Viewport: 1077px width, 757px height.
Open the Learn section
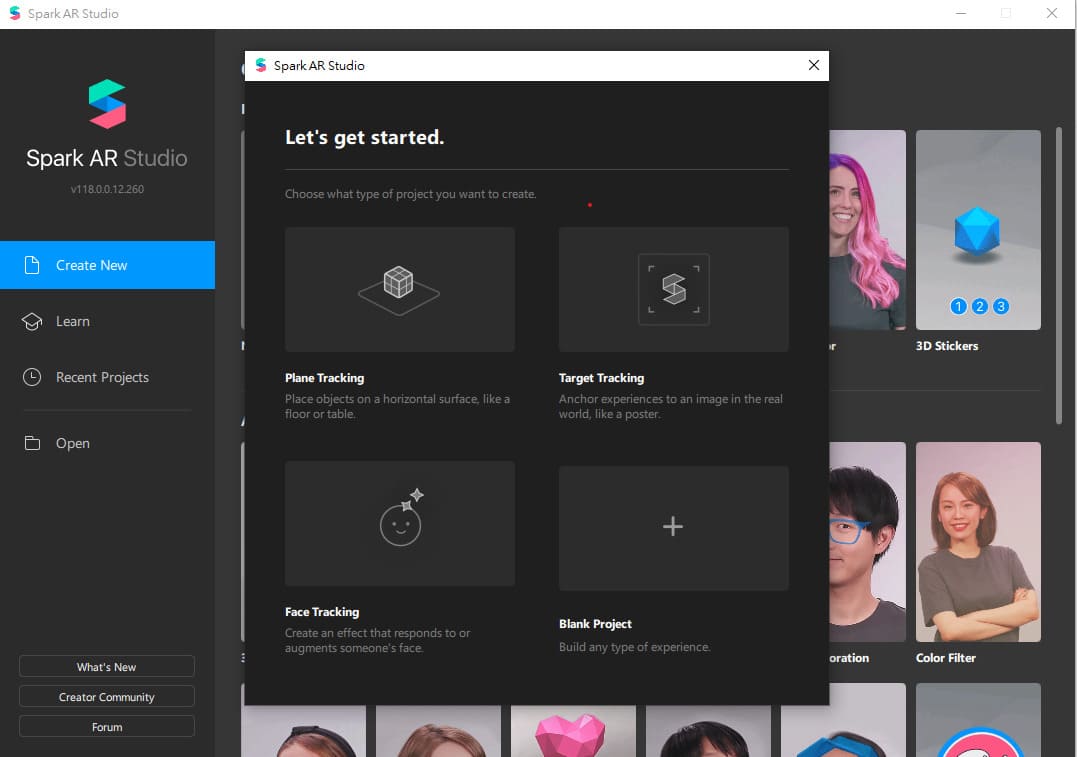click(x=107, y=321)
